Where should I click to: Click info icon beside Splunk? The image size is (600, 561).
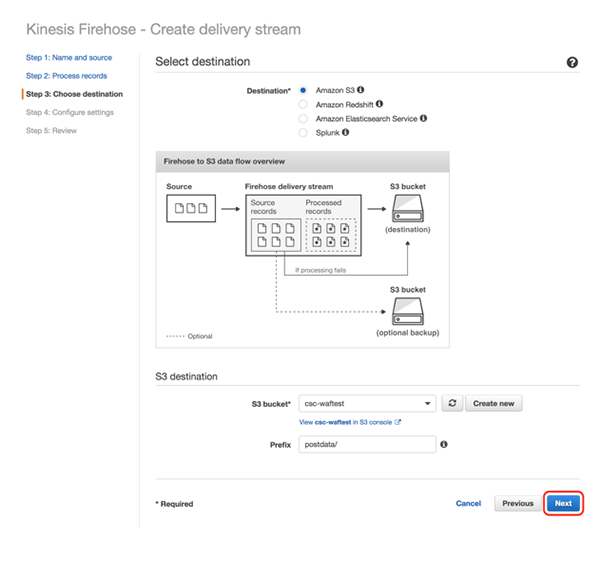346,132
